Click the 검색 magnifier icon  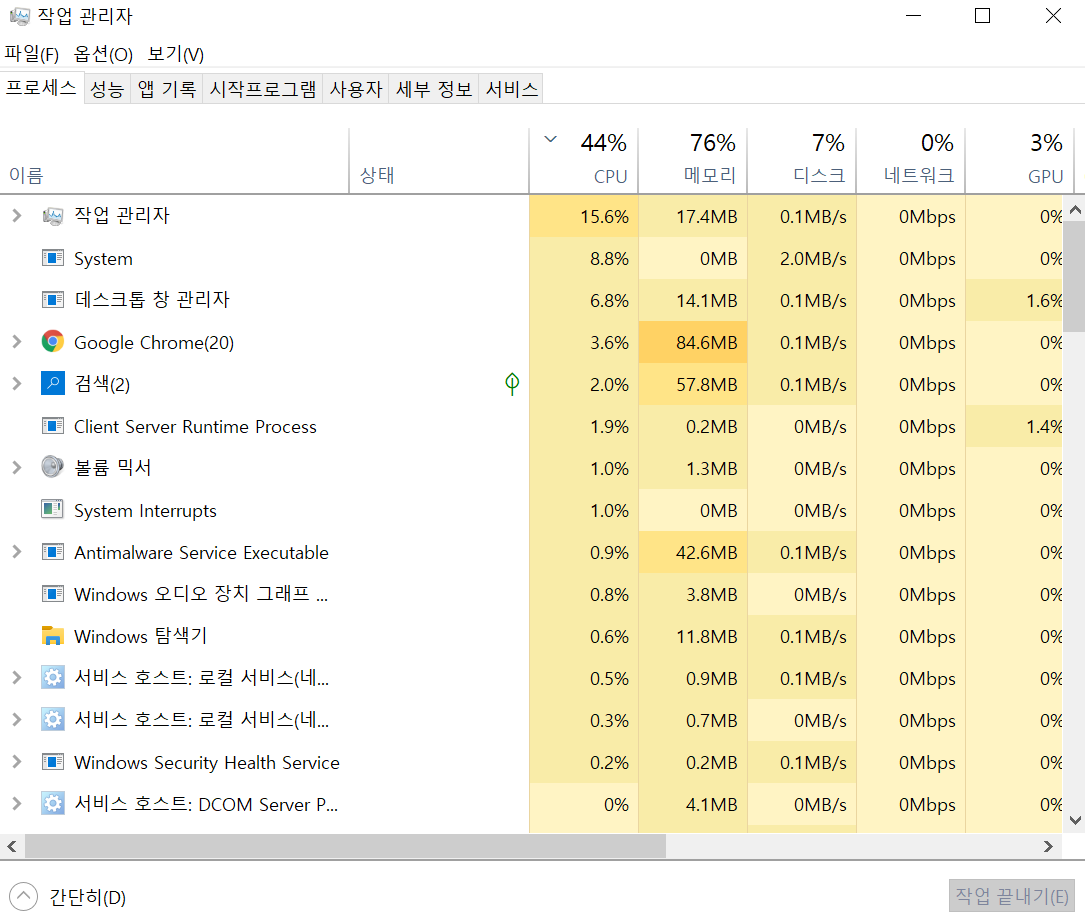53,383
